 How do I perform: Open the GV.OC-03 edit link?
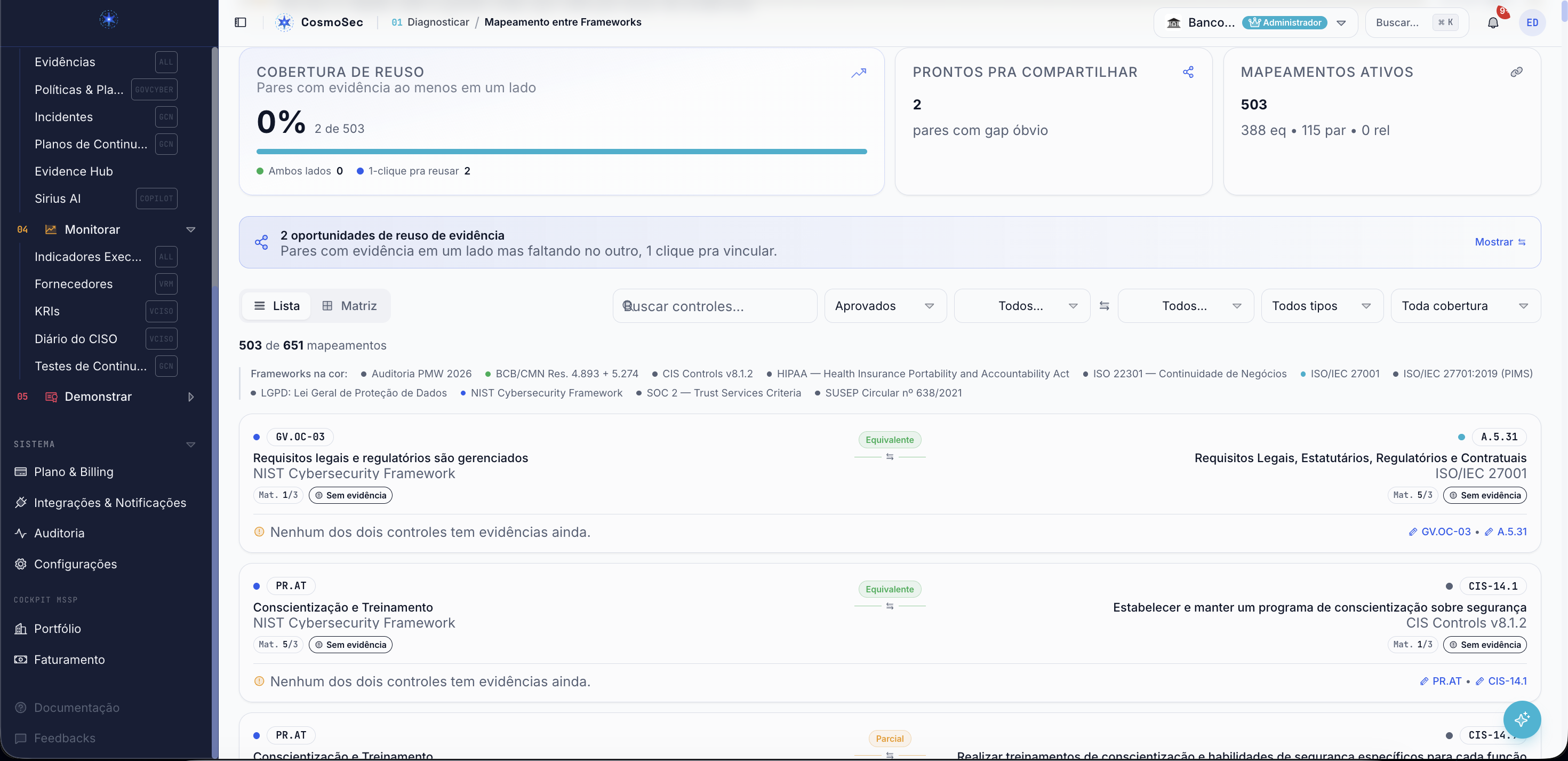click(x=1439, y=532)
